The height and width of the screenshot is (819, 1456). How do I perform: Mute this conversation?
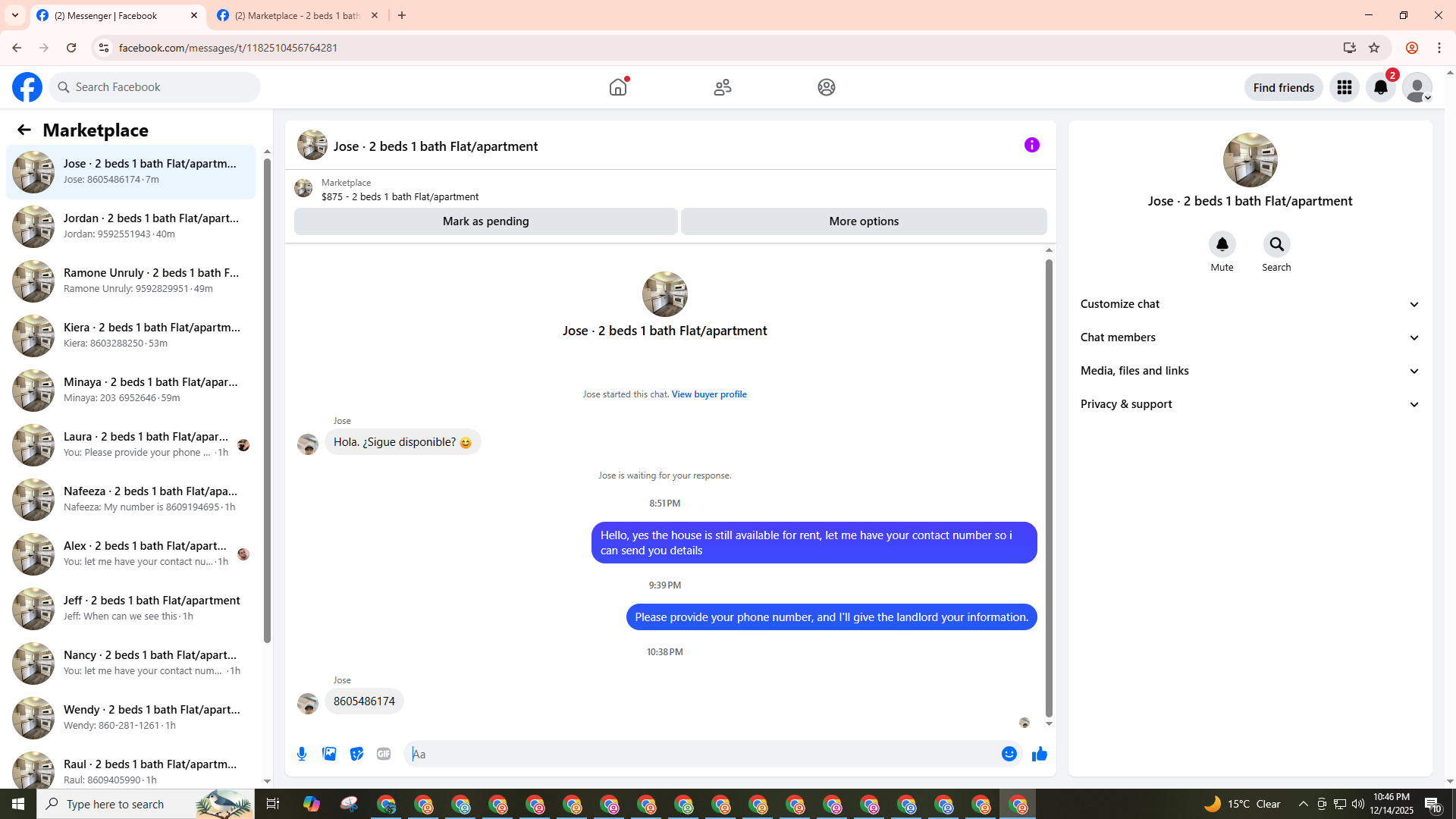1222,244
